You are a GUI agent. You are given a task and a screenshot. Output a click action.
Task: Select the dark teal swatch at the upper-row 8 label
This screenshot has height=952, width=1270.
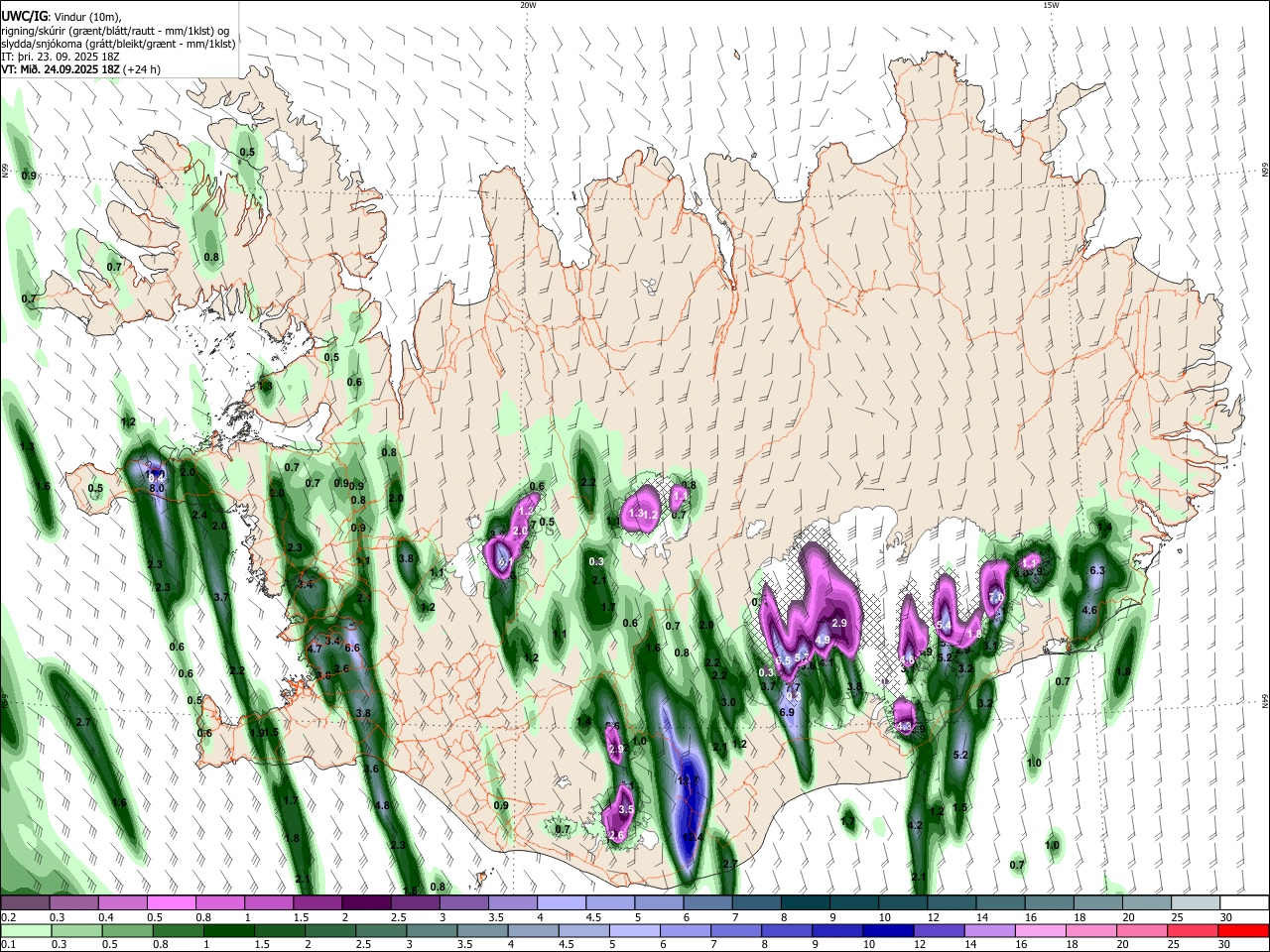pyautogui.click(x=805, y=903)
